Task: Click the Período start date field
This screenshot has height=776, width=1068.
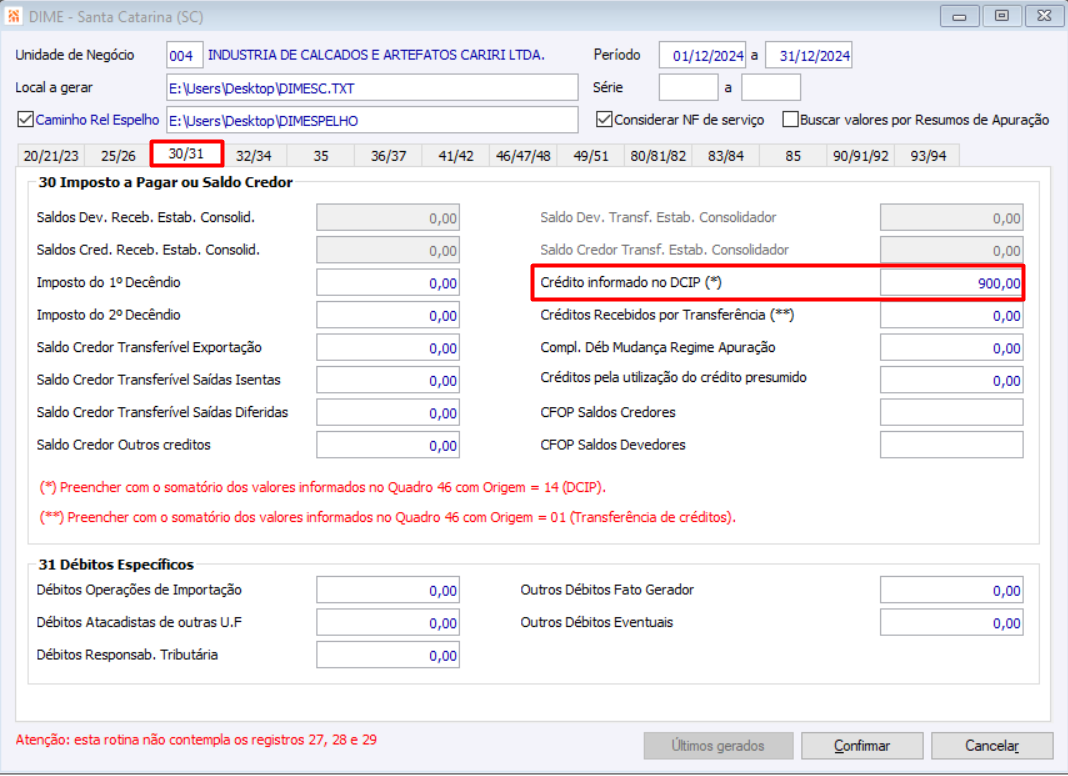Action: pyautogui.click(x=702, y=55)
